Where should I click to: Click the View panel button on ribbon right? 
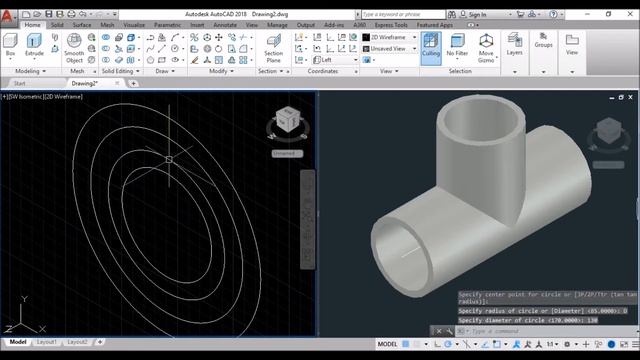tap(572, 44)
